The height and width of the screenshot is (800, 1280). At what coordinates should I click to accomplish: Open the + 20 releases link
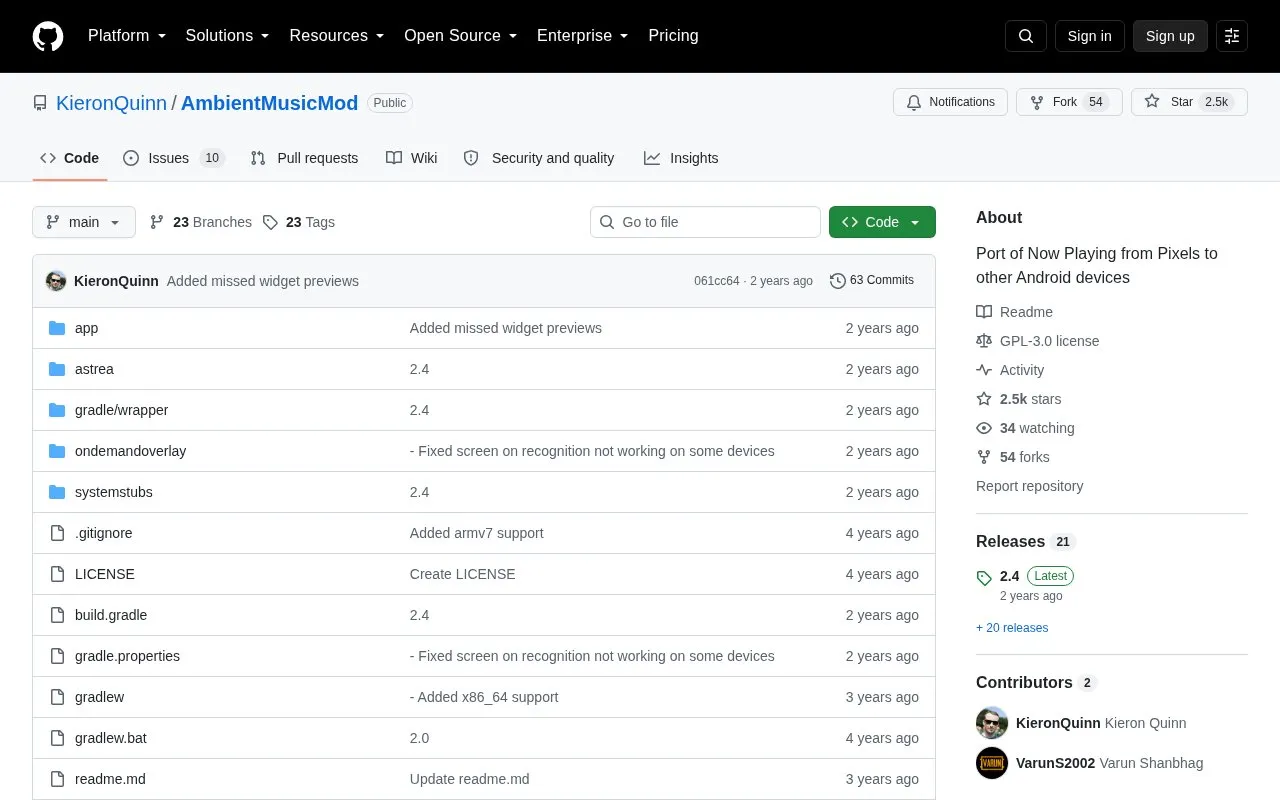1012,628
